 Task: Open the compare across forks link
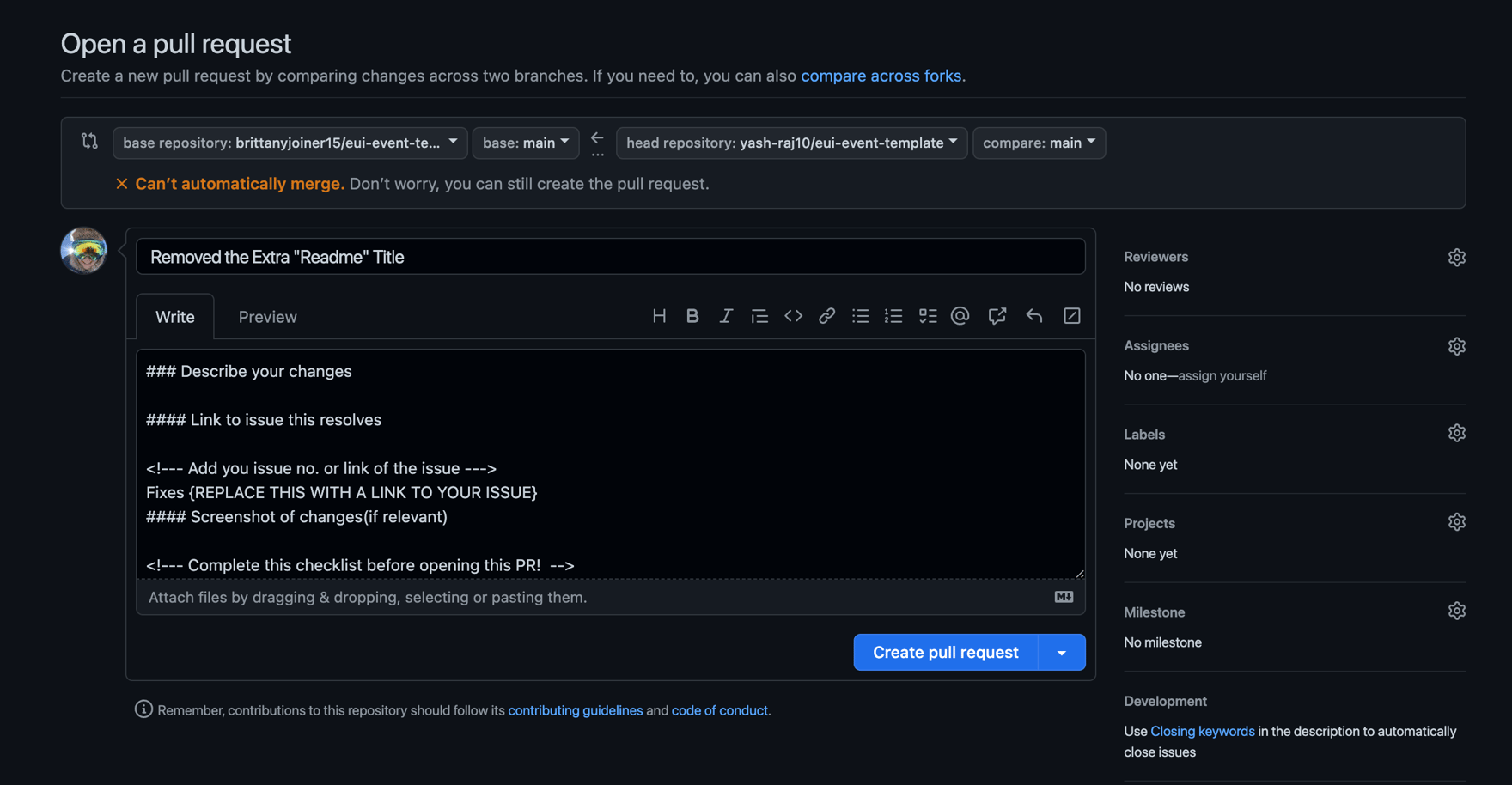881,76
